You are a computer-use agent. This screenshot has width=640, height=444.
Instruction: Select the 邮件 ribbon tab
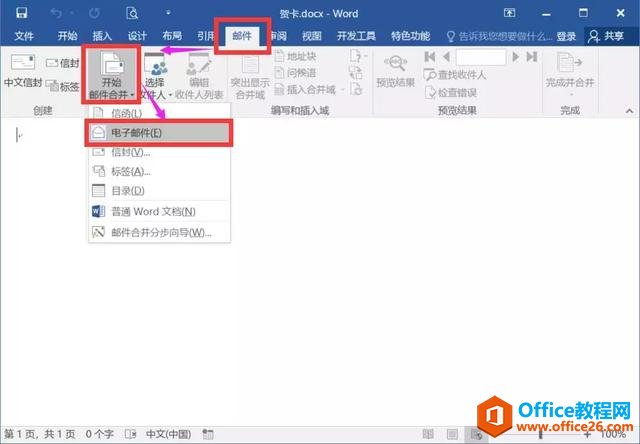(242, 36)
